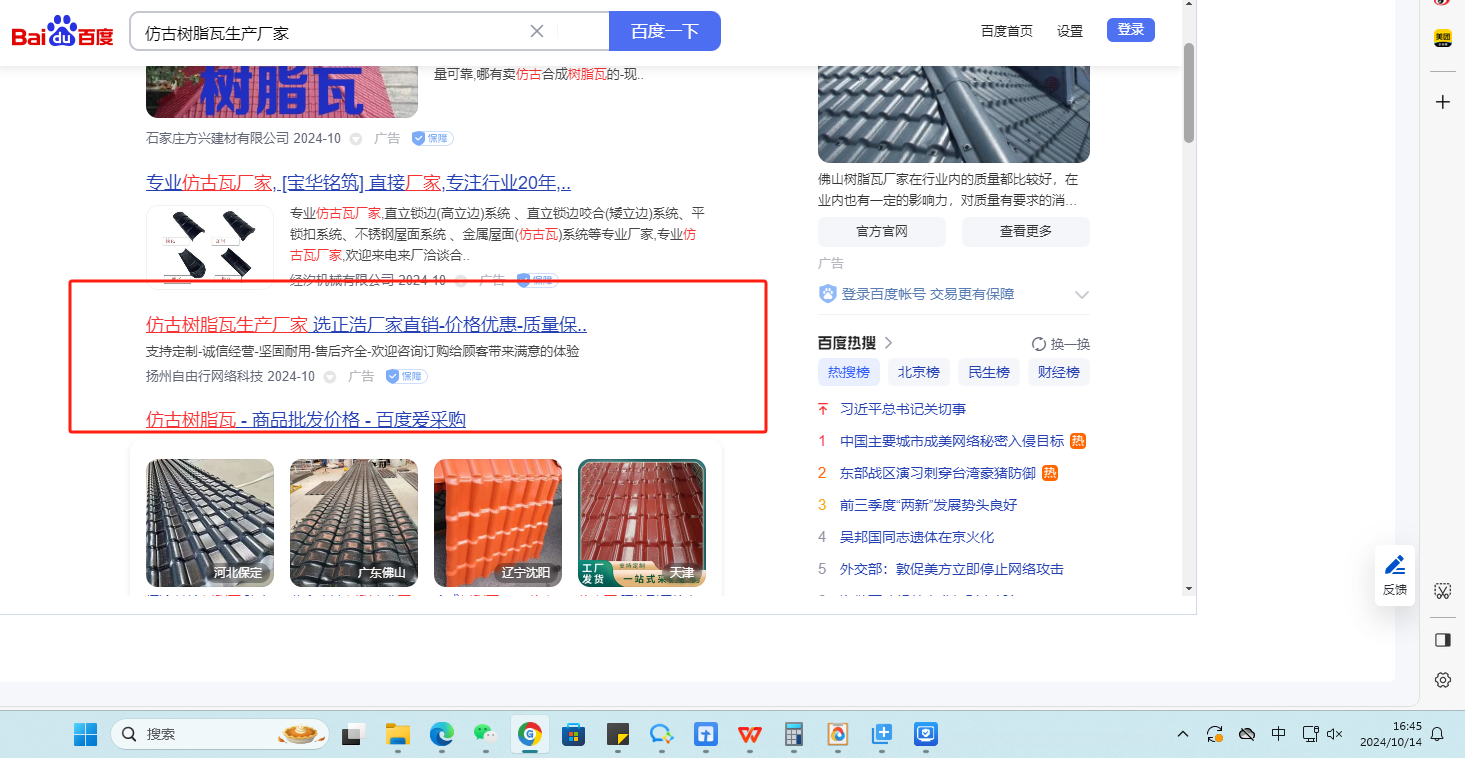The height and width of the screenshot is (758, 1465).
Task: Click the 登录 button
Action: [1131, 30]
